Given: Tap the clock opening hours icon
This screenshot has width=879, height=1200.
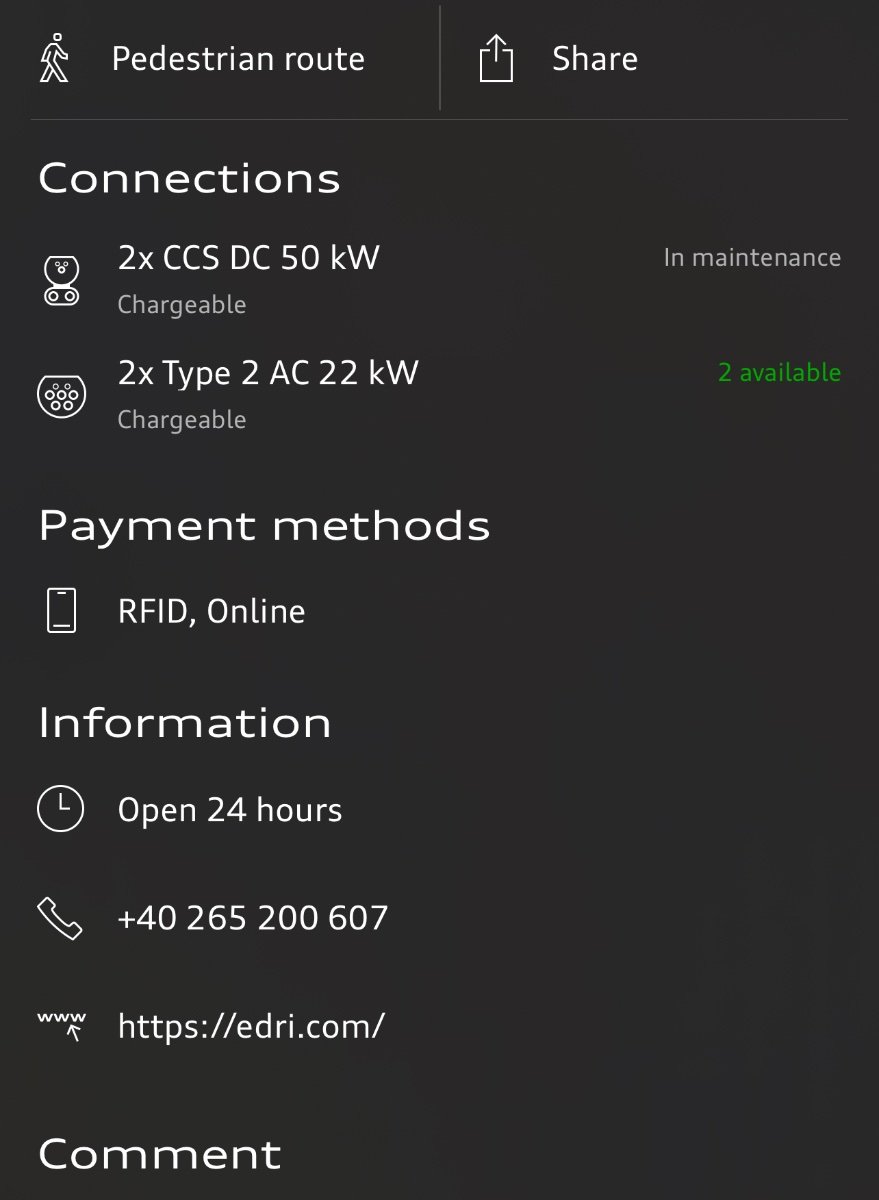Looking at the screenshot, I should click(61, 808).
